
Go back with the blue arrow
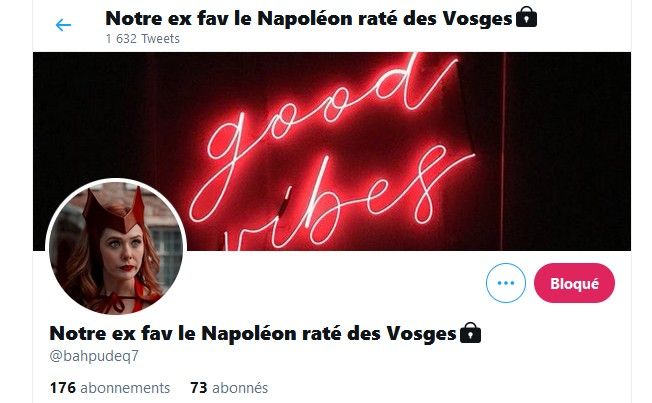(63, 25)
